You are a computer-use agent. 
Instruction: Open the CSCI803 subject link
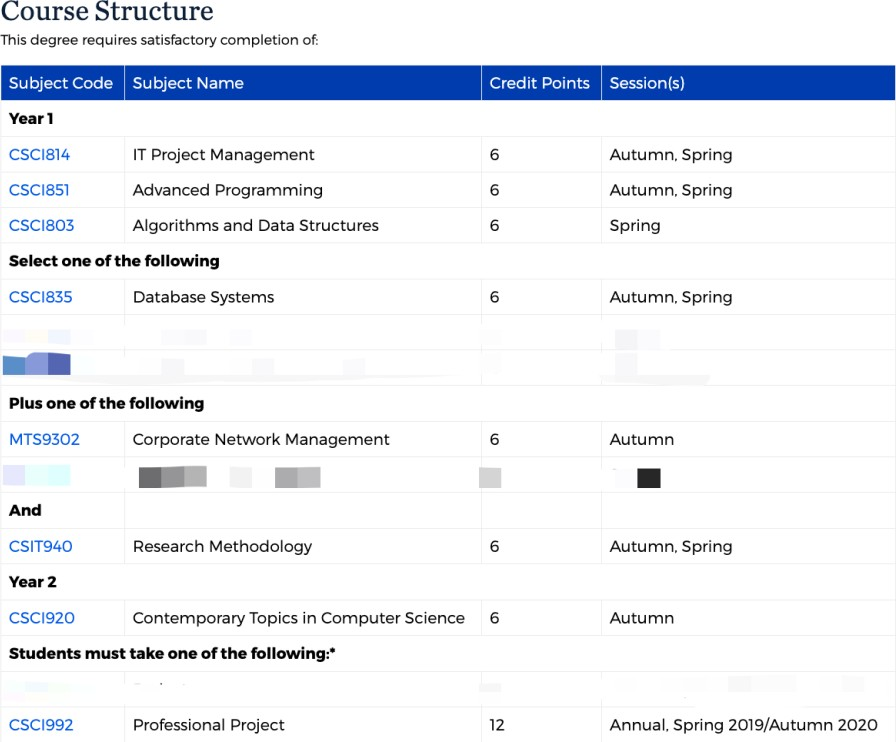pyautogui.click(x=42, y=225)
